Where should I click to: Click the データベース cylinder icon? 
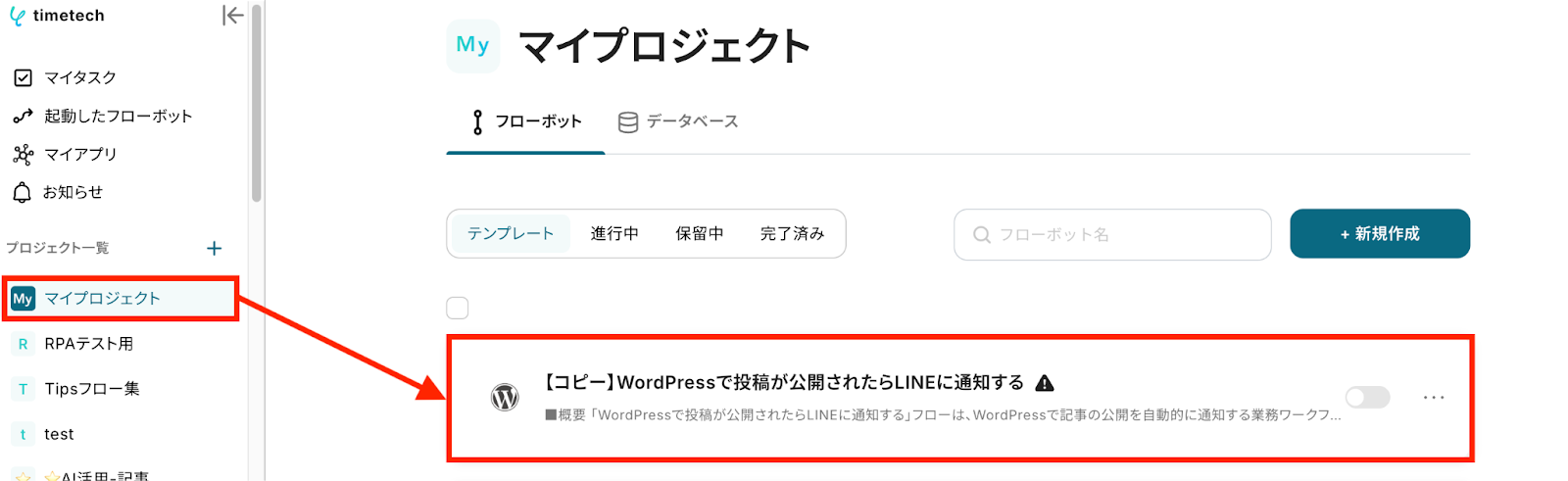tap(628, 121)
